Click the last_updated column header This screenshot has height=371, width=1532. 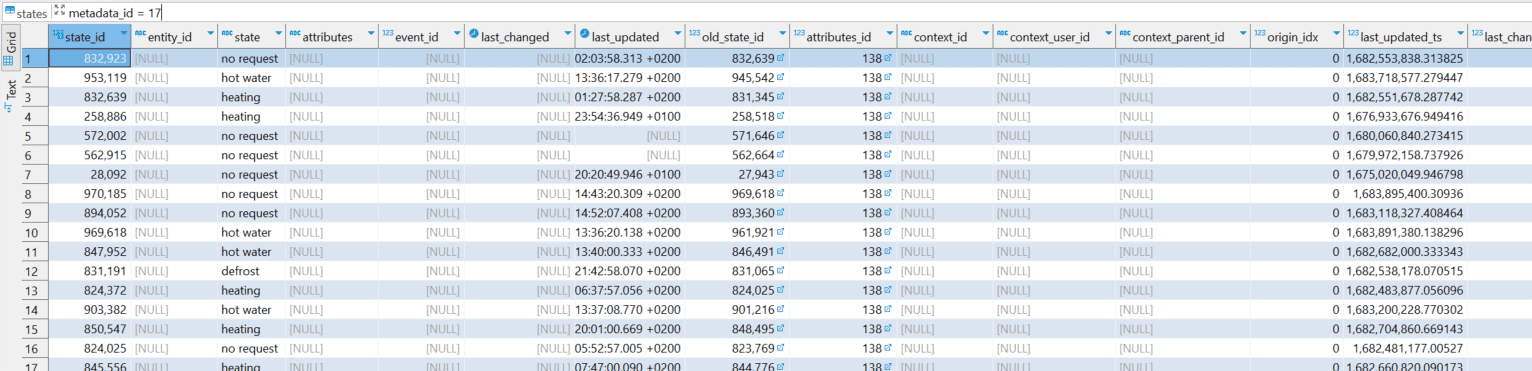630,37
